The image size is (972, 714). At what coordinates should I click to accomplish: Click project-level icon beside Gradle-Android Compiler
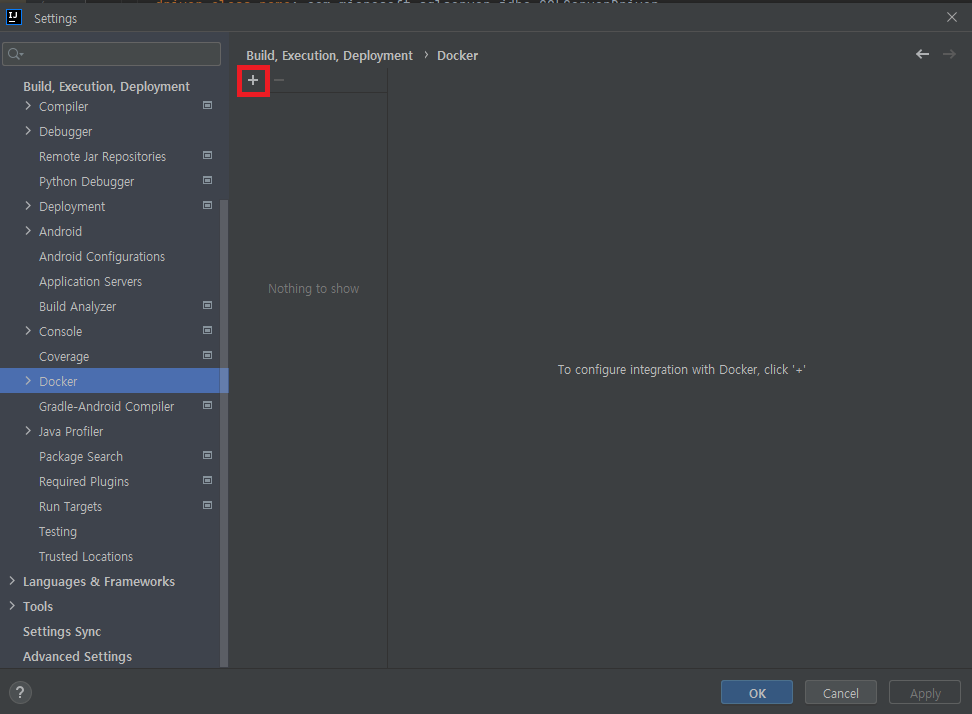pyautogui.click(x=208, y=405)
